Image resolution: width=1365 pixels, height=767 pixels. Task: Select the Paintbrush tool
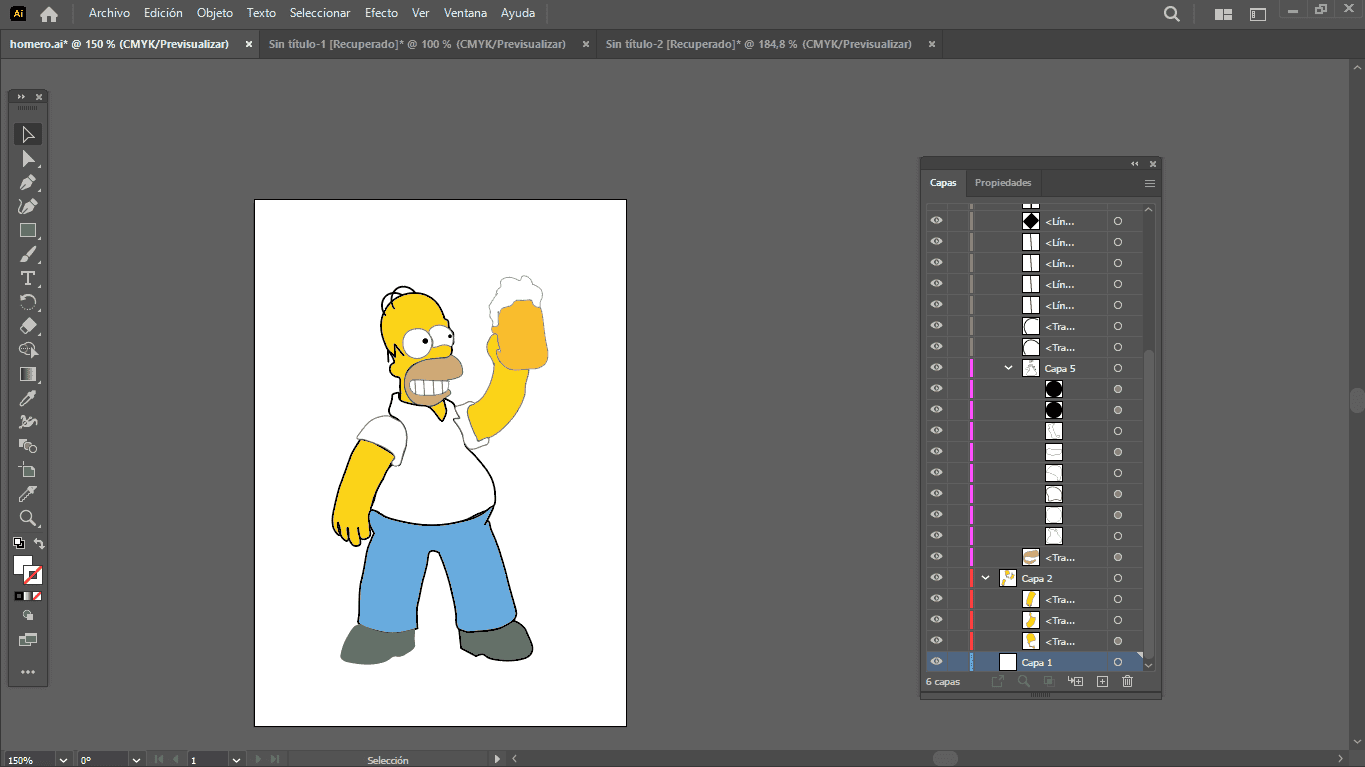click(x=28, y=255)
